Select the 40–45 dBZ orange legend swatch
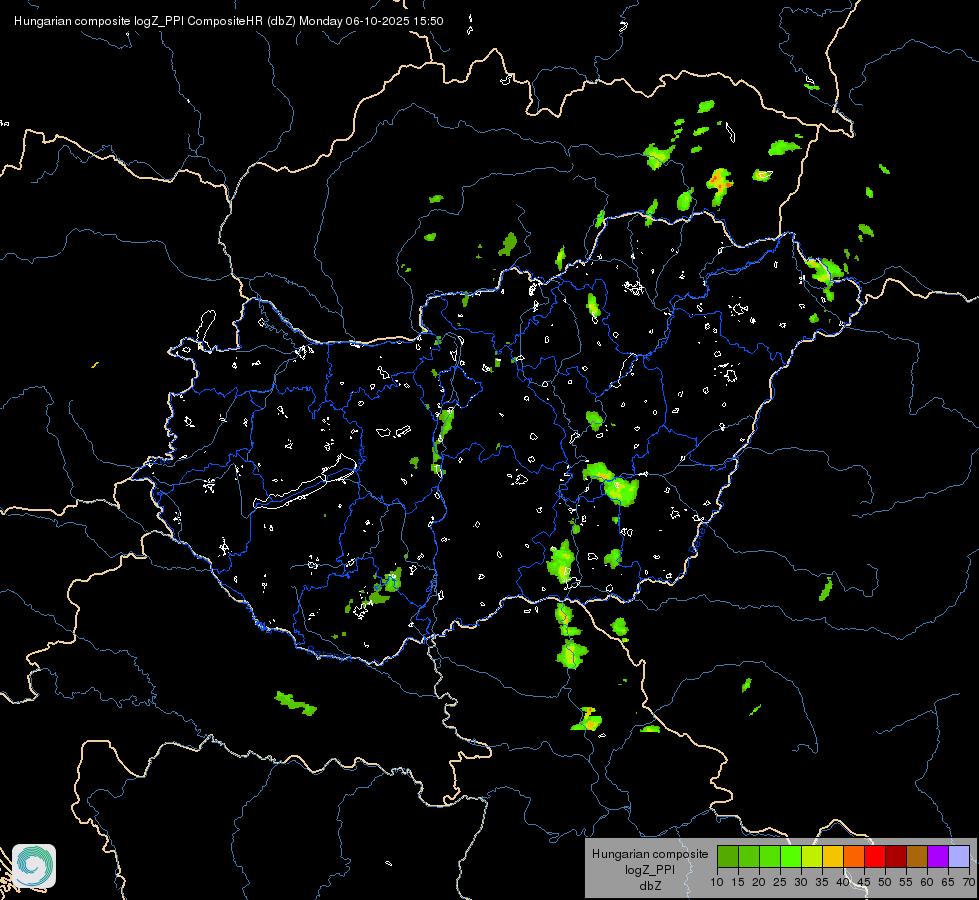This screenshot has height=900, width=979. point(854,856)
